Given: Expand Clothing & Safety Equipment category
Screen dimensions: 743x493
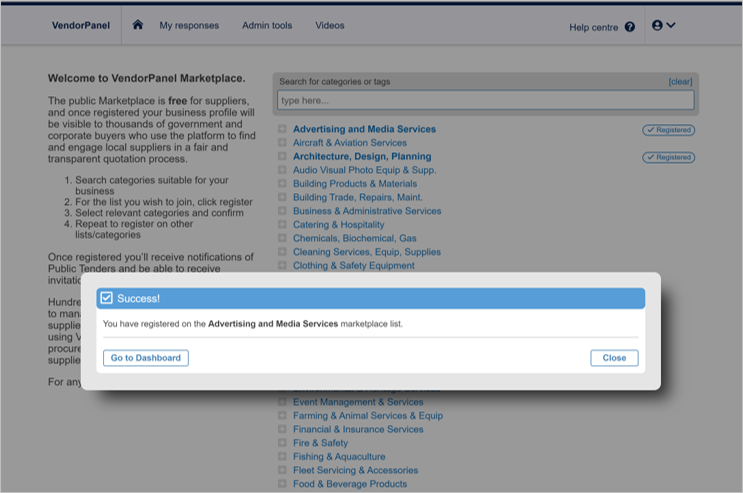Looking at the screenshot, I should pos(282,265).
